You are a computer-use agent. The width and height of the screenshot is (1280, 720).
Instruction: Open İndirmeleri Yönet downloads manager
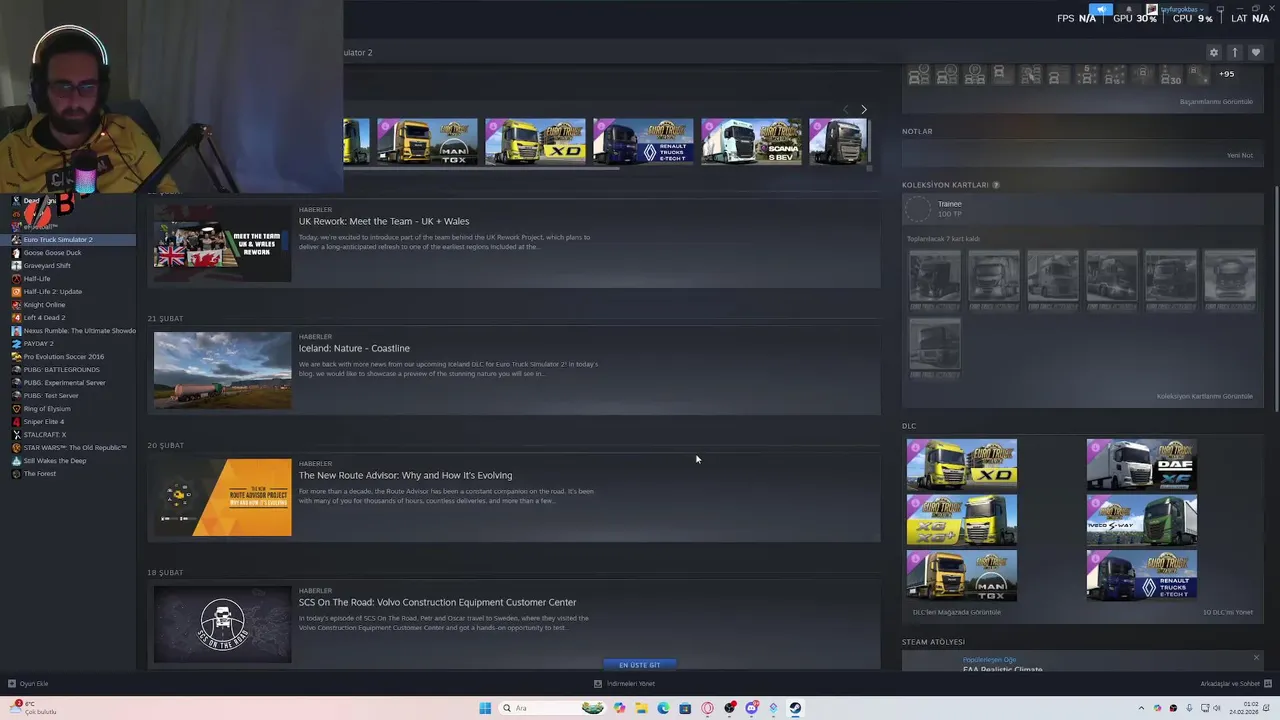(625, 684)
